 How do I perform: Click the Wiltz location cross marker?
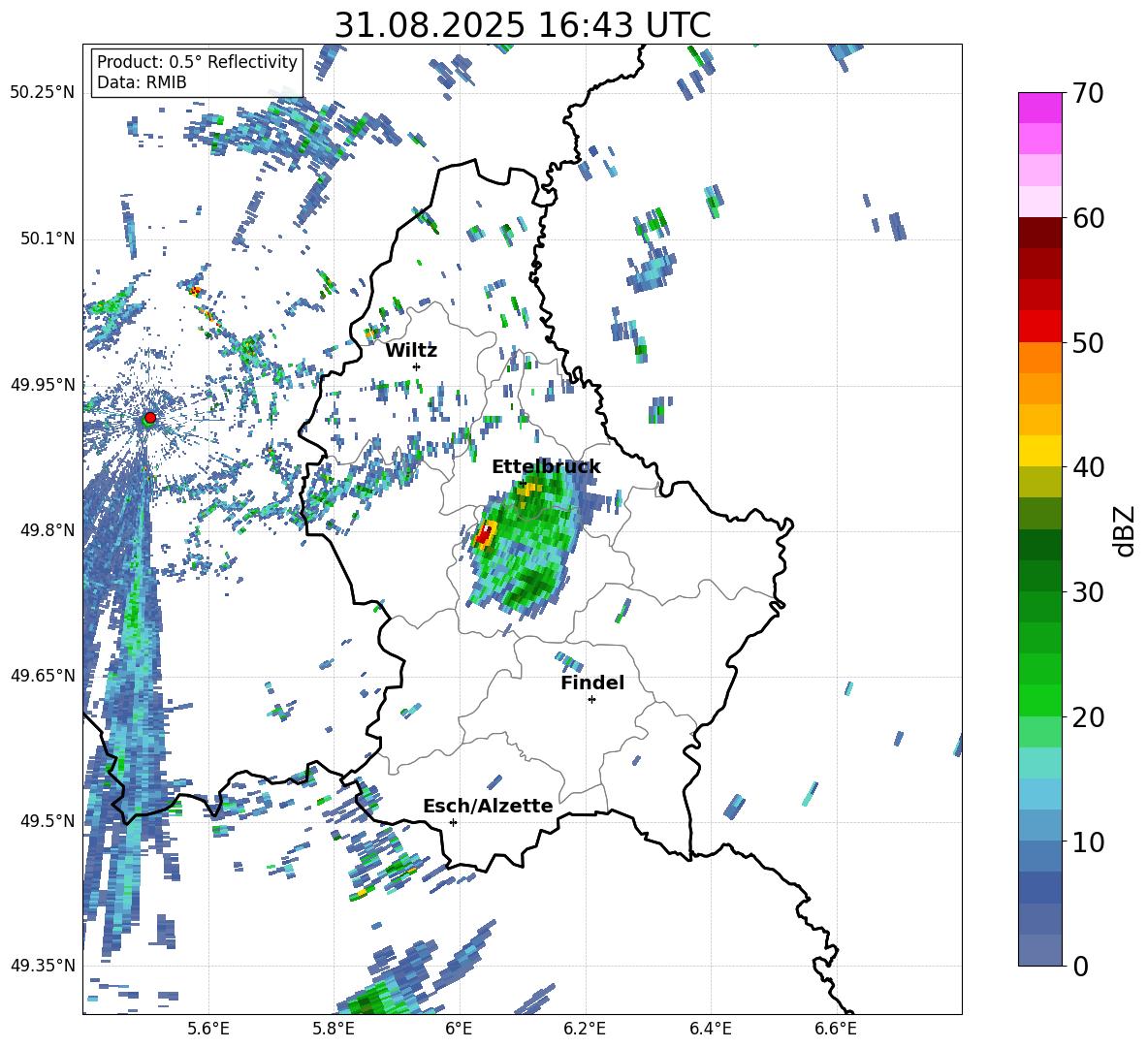coord(417,366)
